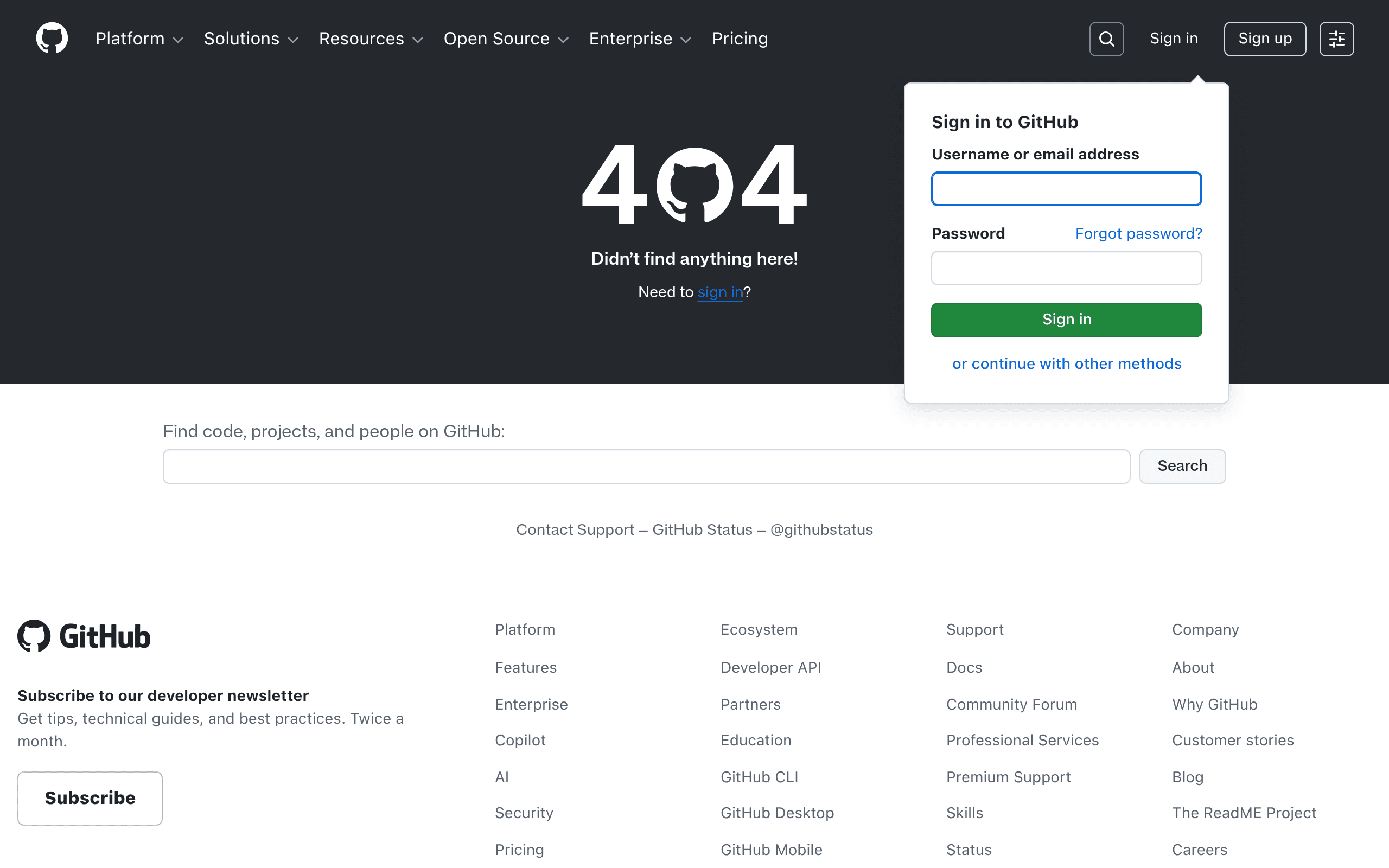
Task: Open Blog in the footer
Action: [1188, 777]
